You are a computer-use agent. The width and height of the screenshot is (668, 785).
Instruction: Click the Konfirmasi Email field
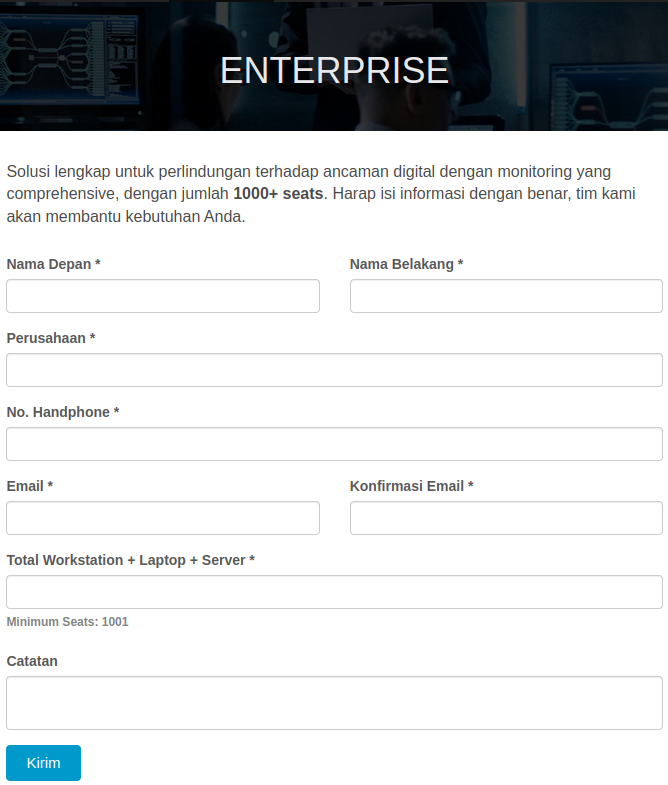506,518
